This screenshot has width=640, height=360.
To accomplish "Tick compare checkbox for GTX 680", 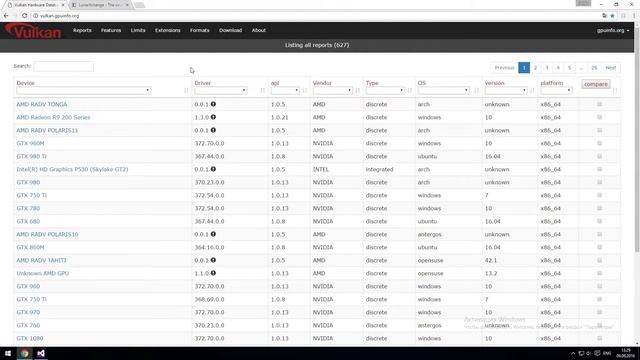I will 600,221.
